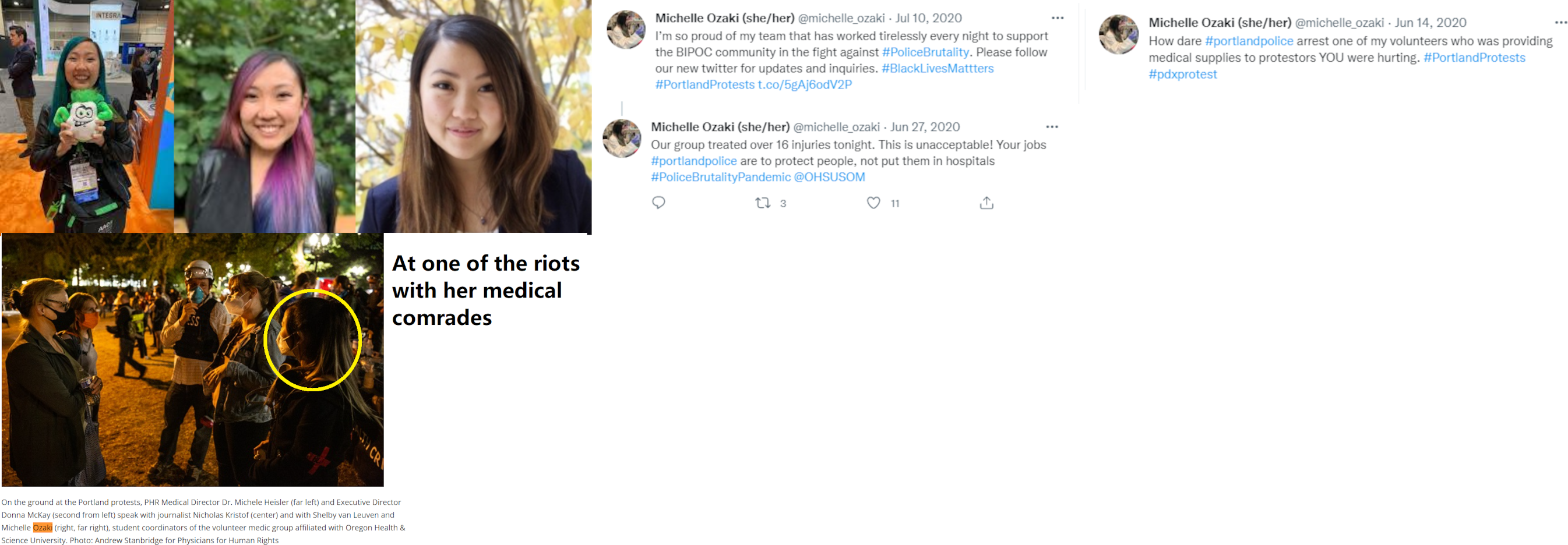Click the Jul 10, 2020 tweet timestamp
The width and height of the screenshot is (1568, 545).
[x=928, y=18]
